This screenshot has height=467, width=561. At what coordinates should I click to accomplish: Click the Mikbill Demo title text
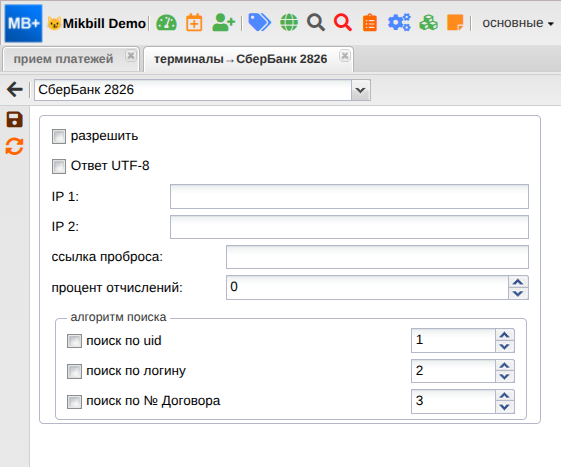104,24
